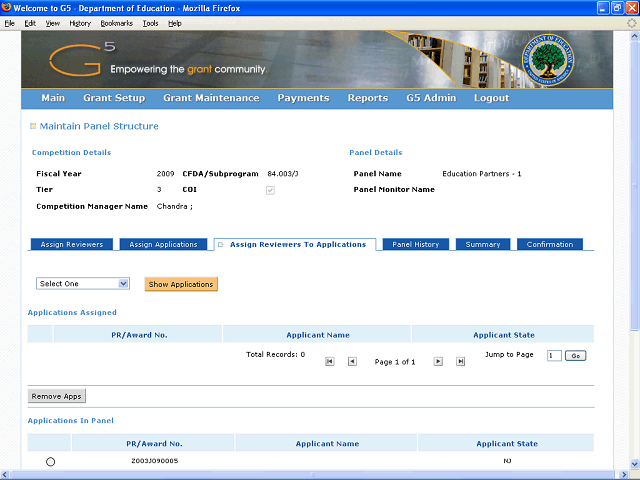Click Go button next to Jump to Page

[x=576, y=356]
